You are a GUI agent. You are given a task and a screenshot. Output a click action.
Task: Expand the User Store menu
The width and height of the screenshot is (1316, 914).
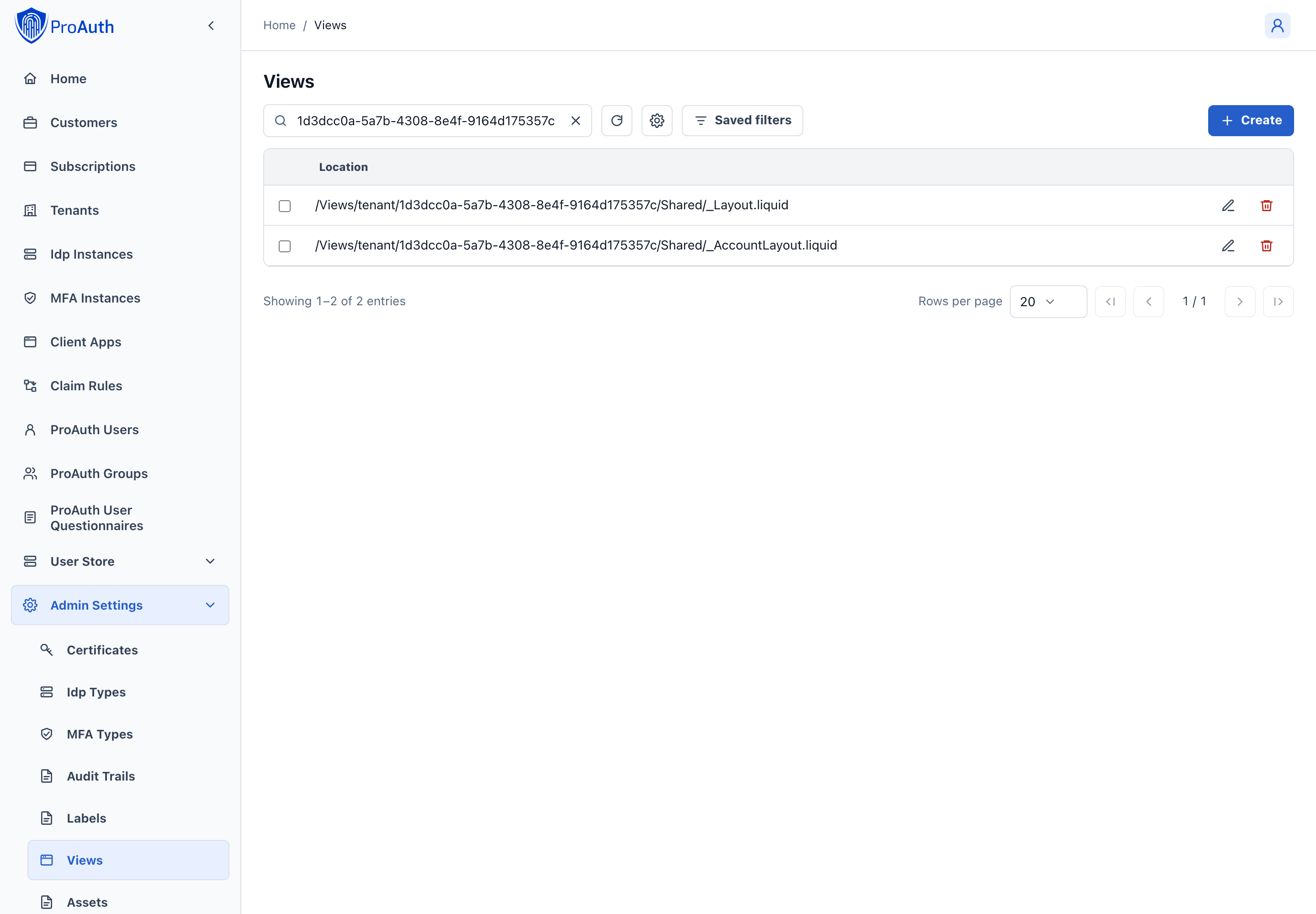120,561
